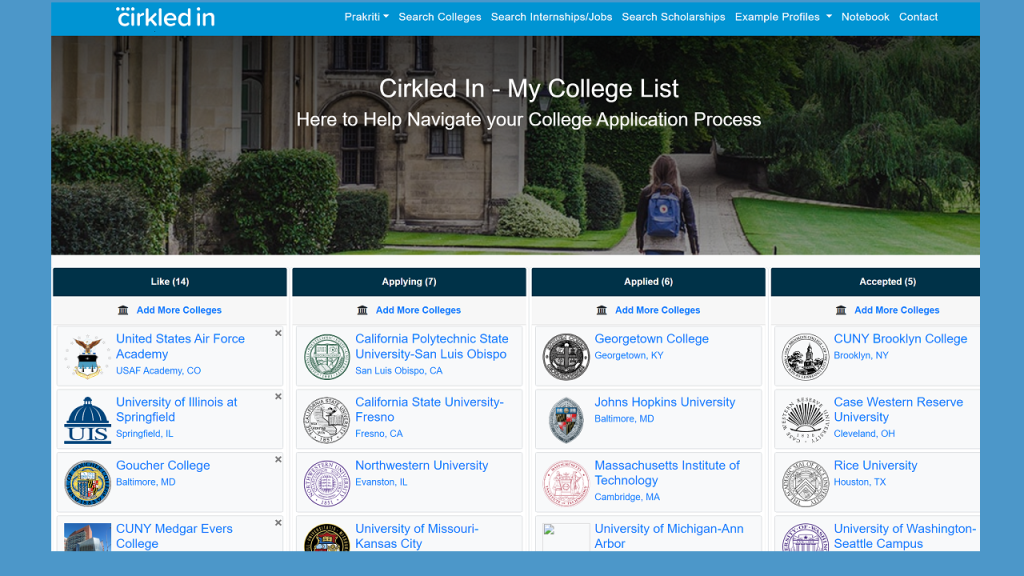Open California Polytechnic State University-San Luis Obispo

[x=432, y=346]
